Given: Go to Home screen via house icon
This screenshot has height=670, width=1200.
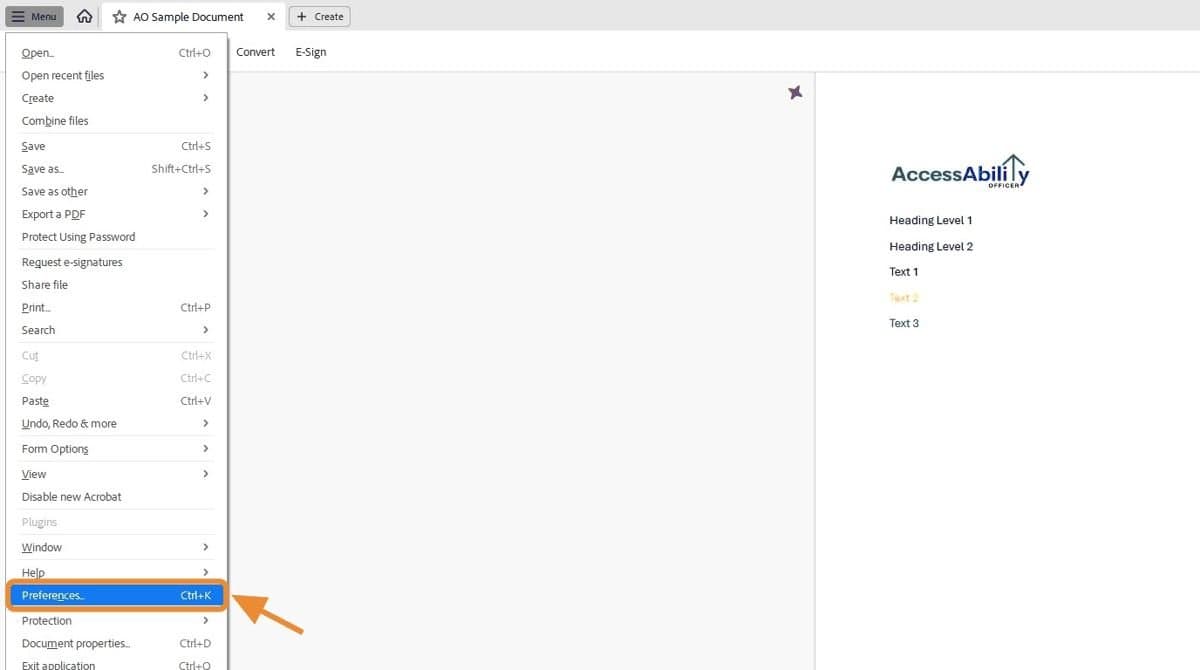Looking at the screenshot, I should tap(86, 16).
